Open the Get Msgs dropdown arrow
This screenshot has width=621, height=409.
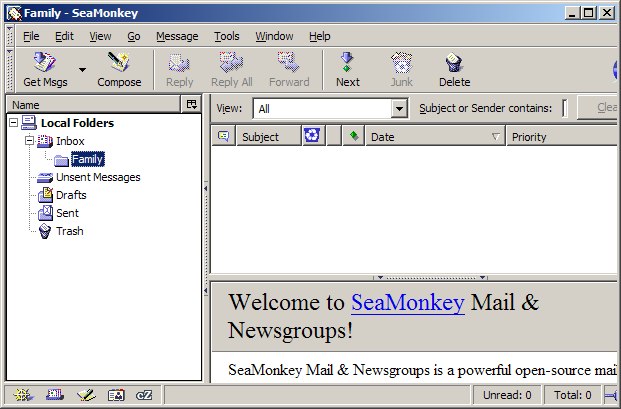pos(82,70)
